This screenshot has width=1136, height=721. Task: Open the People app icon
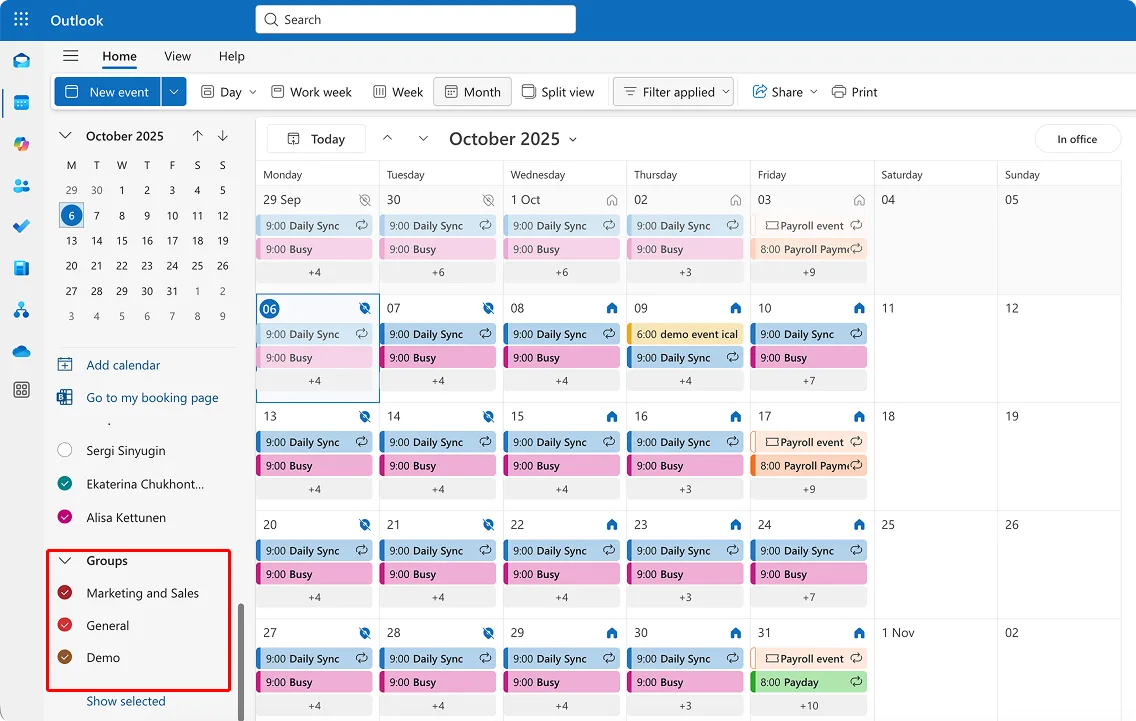tap(21, 186)
